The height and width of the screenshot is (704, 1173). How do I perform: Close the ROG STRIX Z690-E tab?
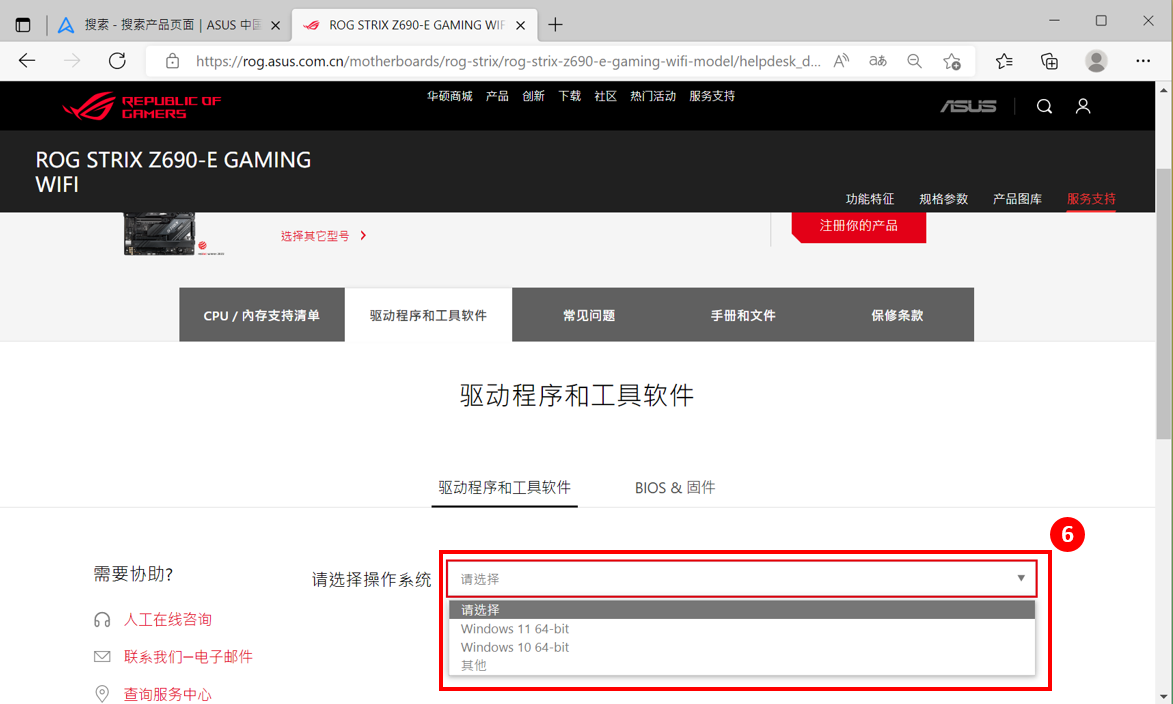(521, 25)
